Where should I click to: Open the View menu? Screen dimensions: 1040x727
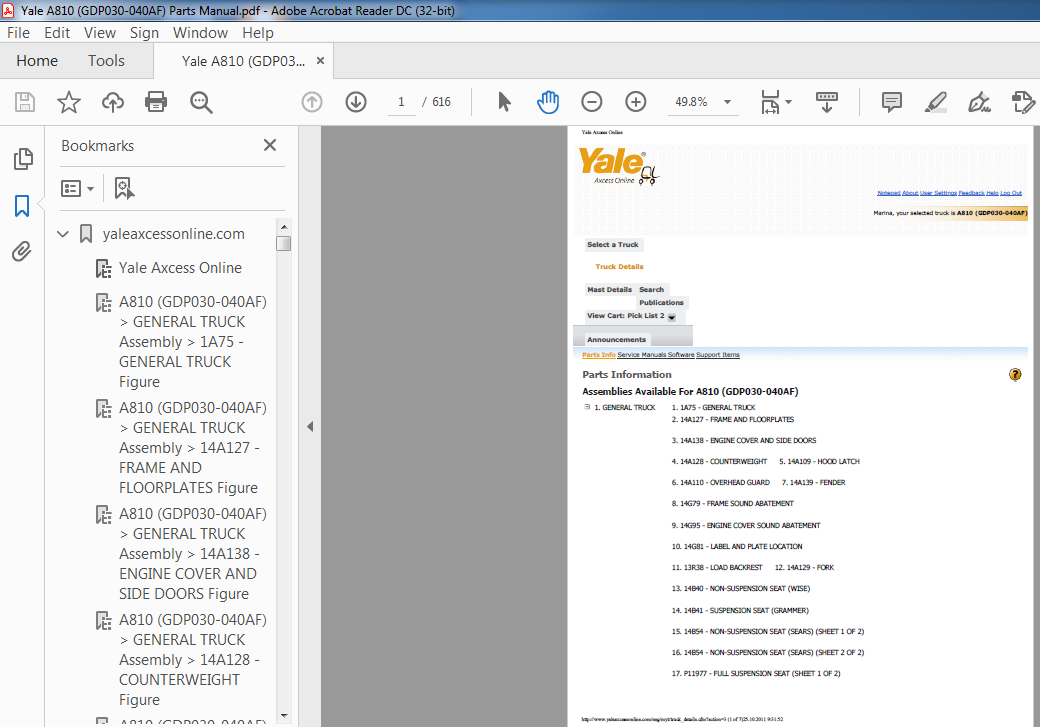[x=99, y=33]
